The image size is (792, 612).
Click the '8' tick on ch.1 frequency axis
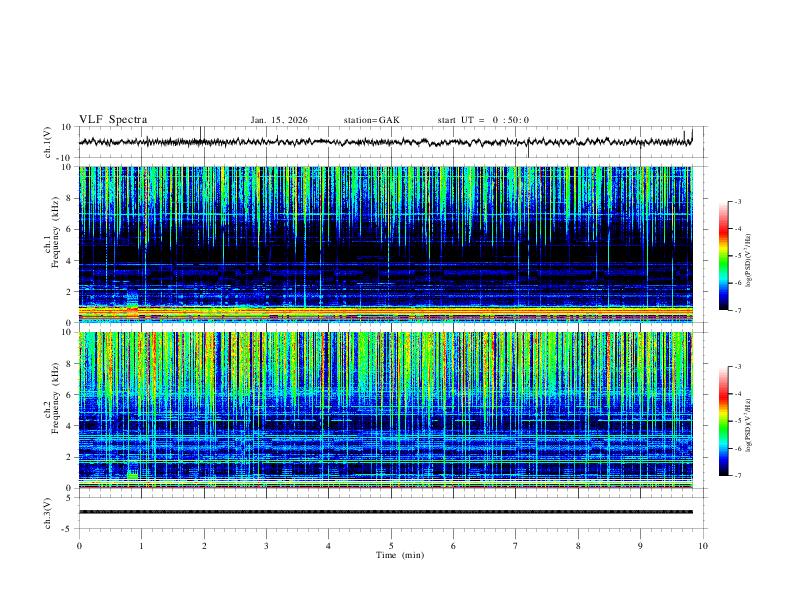69,198
